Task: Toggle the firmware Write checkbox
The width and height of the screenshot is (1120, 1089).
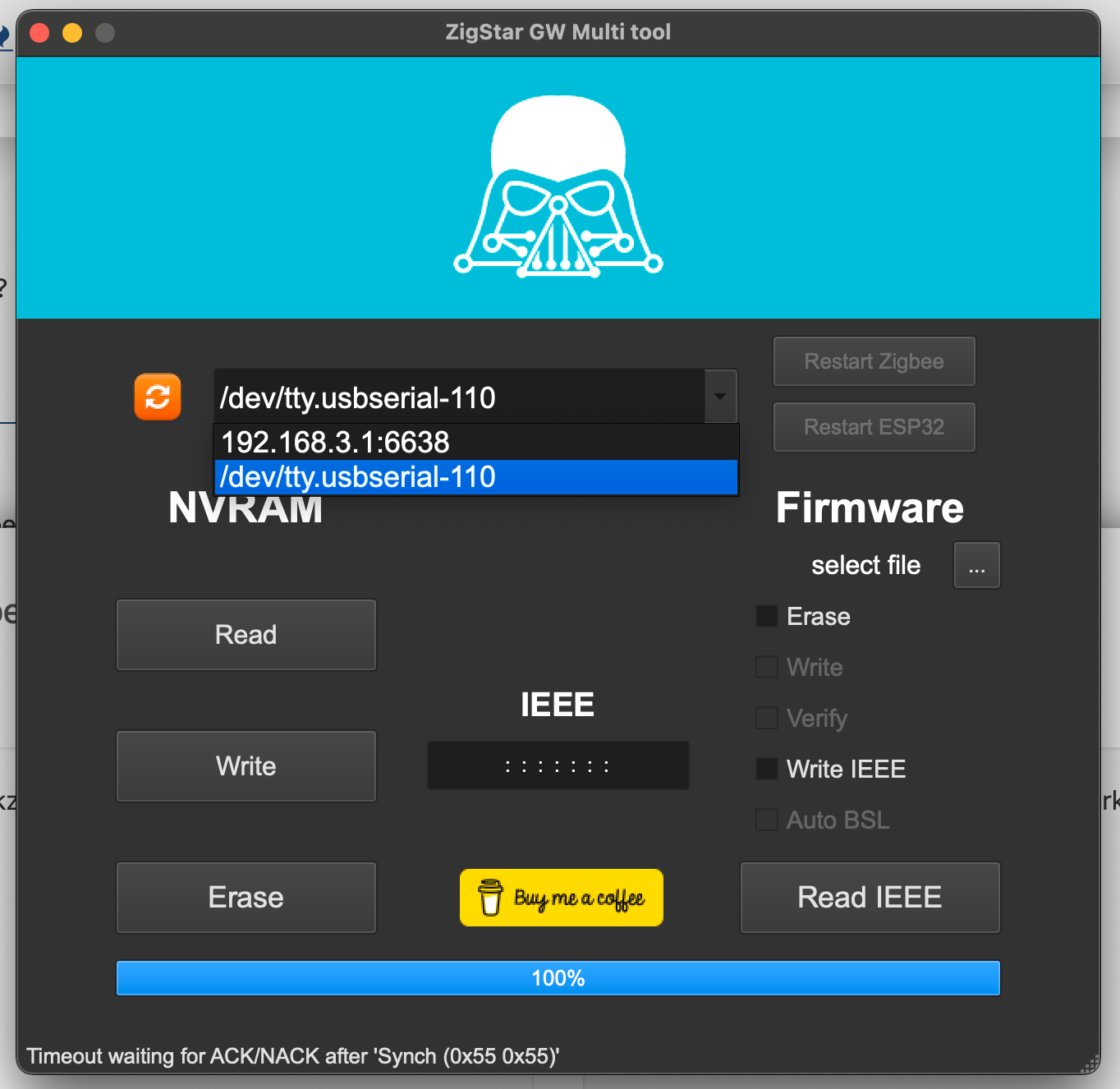Action: [767, 667]
